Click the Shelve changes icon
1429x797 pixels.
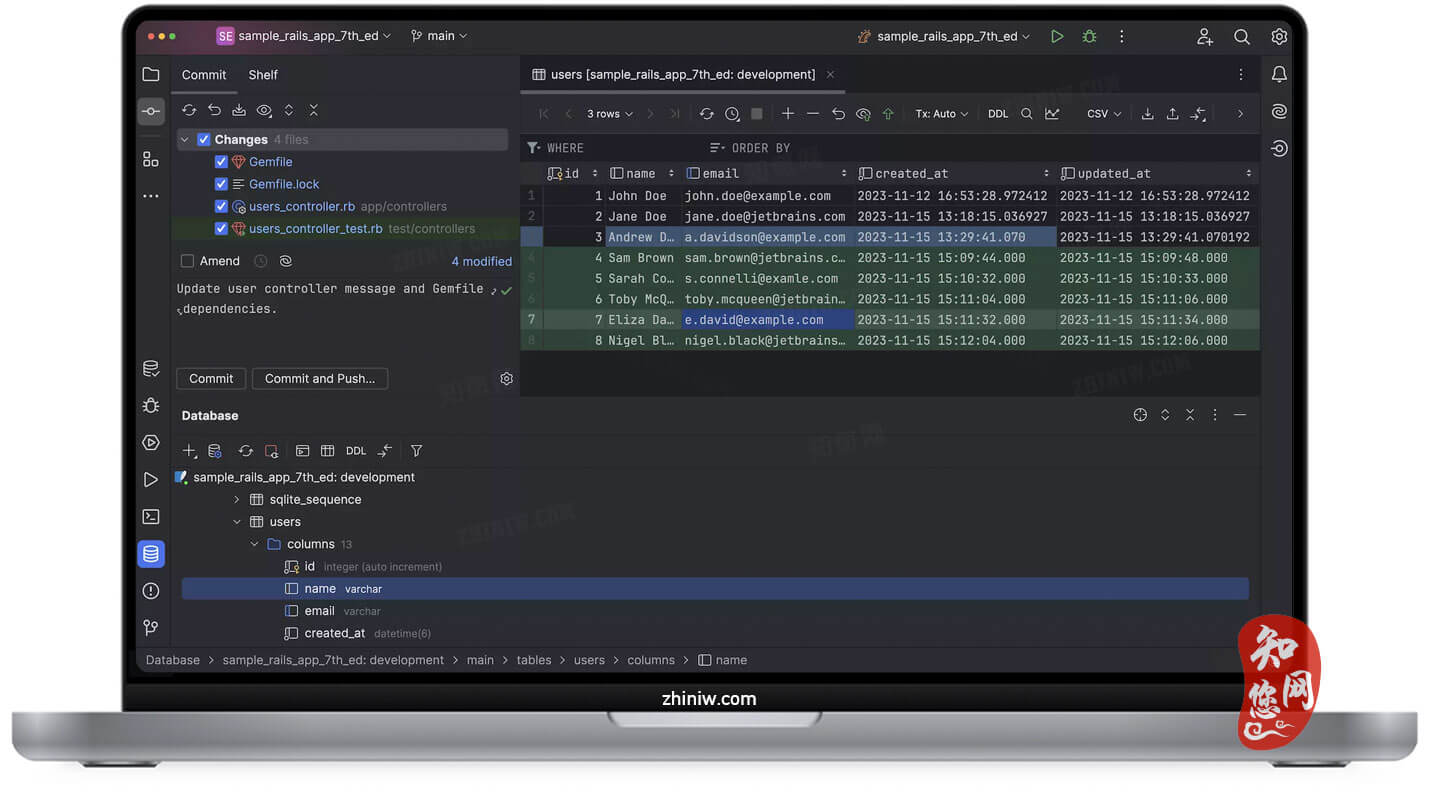tap(239, 110)
